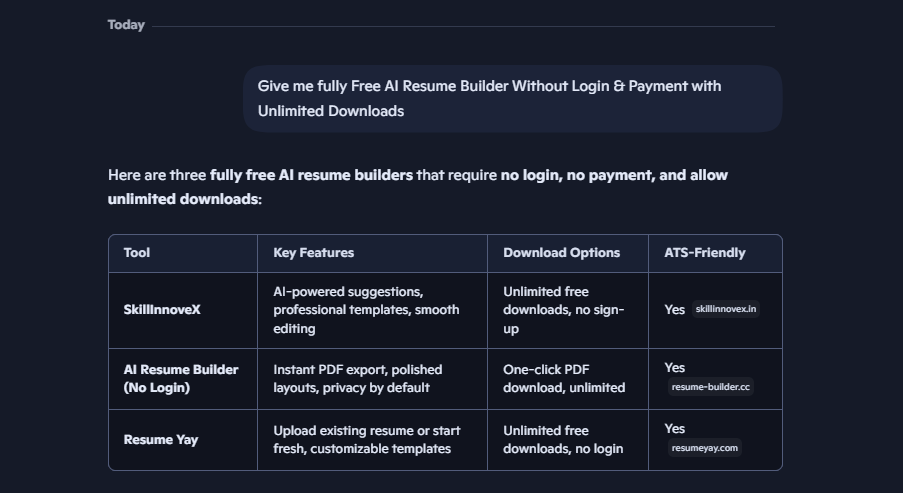Click the Instant PDF export features cell

click(x=357, y=379)
